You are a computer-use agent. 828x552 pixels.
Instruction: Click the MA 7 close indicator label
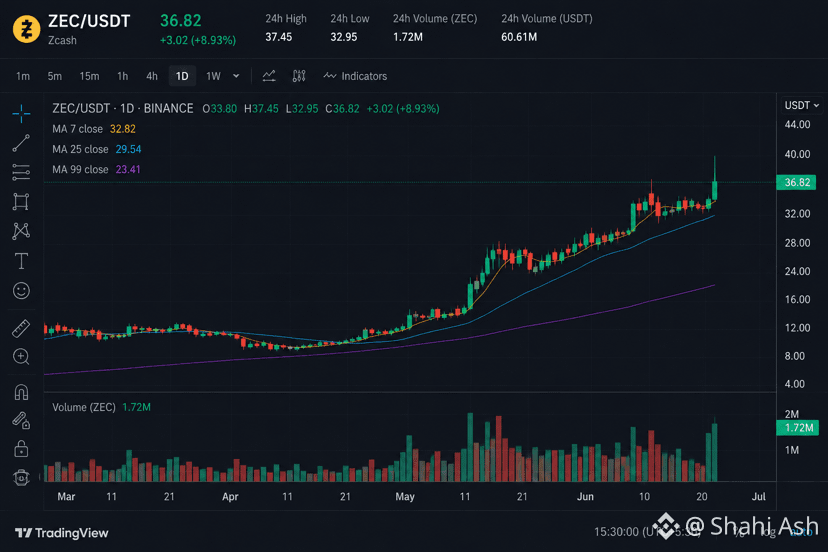[x=78, y=129]
